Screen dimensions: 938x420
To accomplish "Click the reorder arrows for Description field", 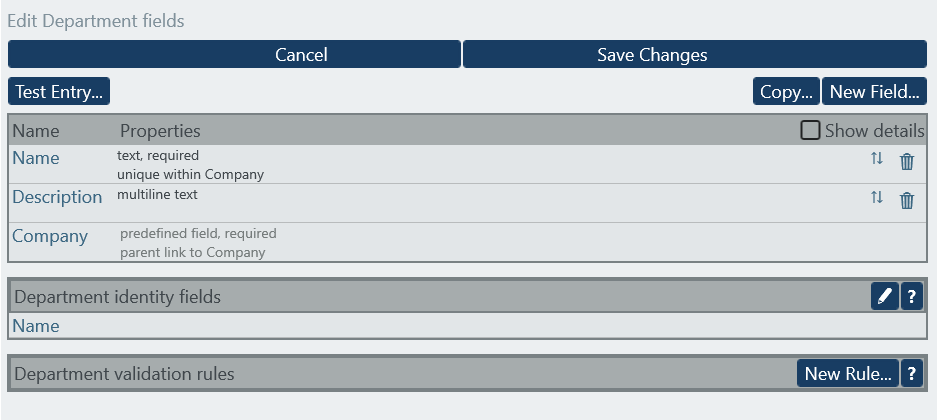I will click(877, 198).
